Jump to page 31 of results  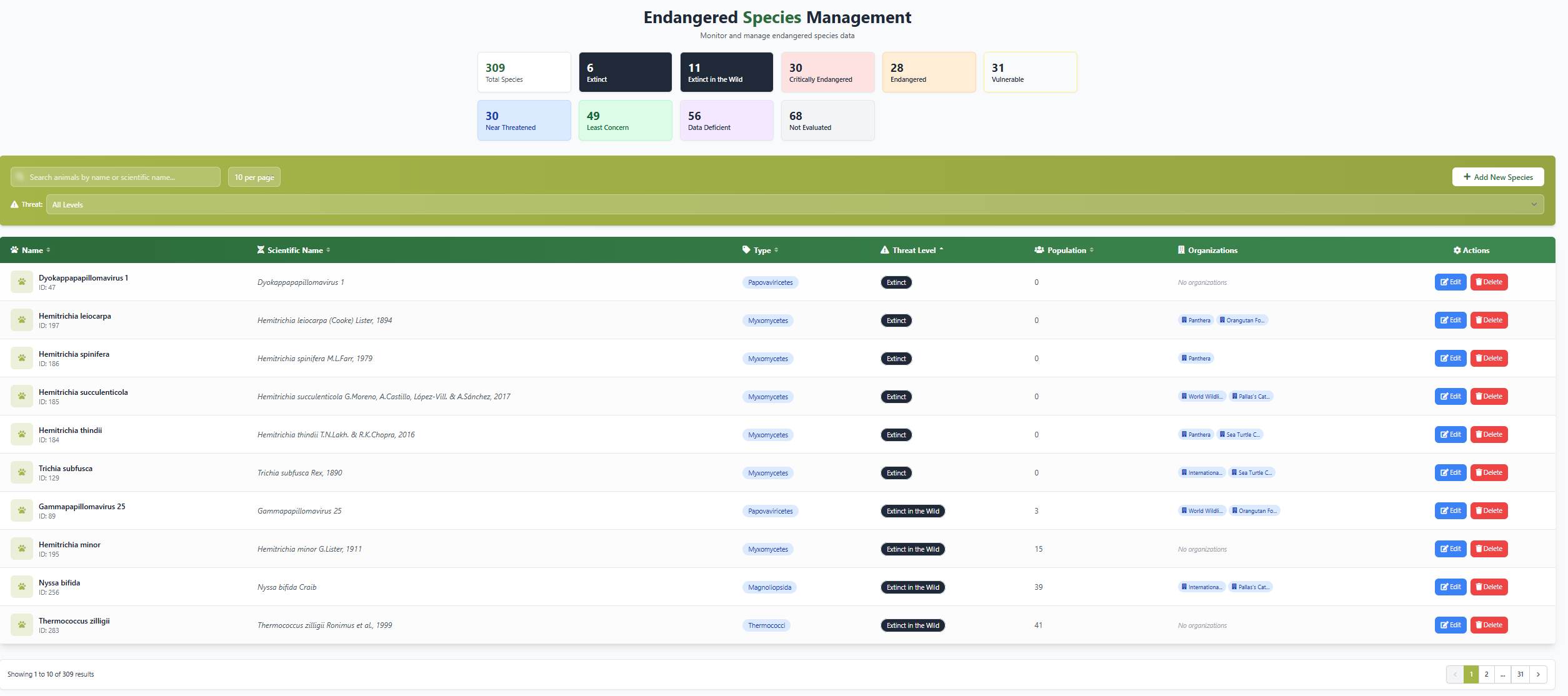pyautogui.click(x=1521, y=675)
